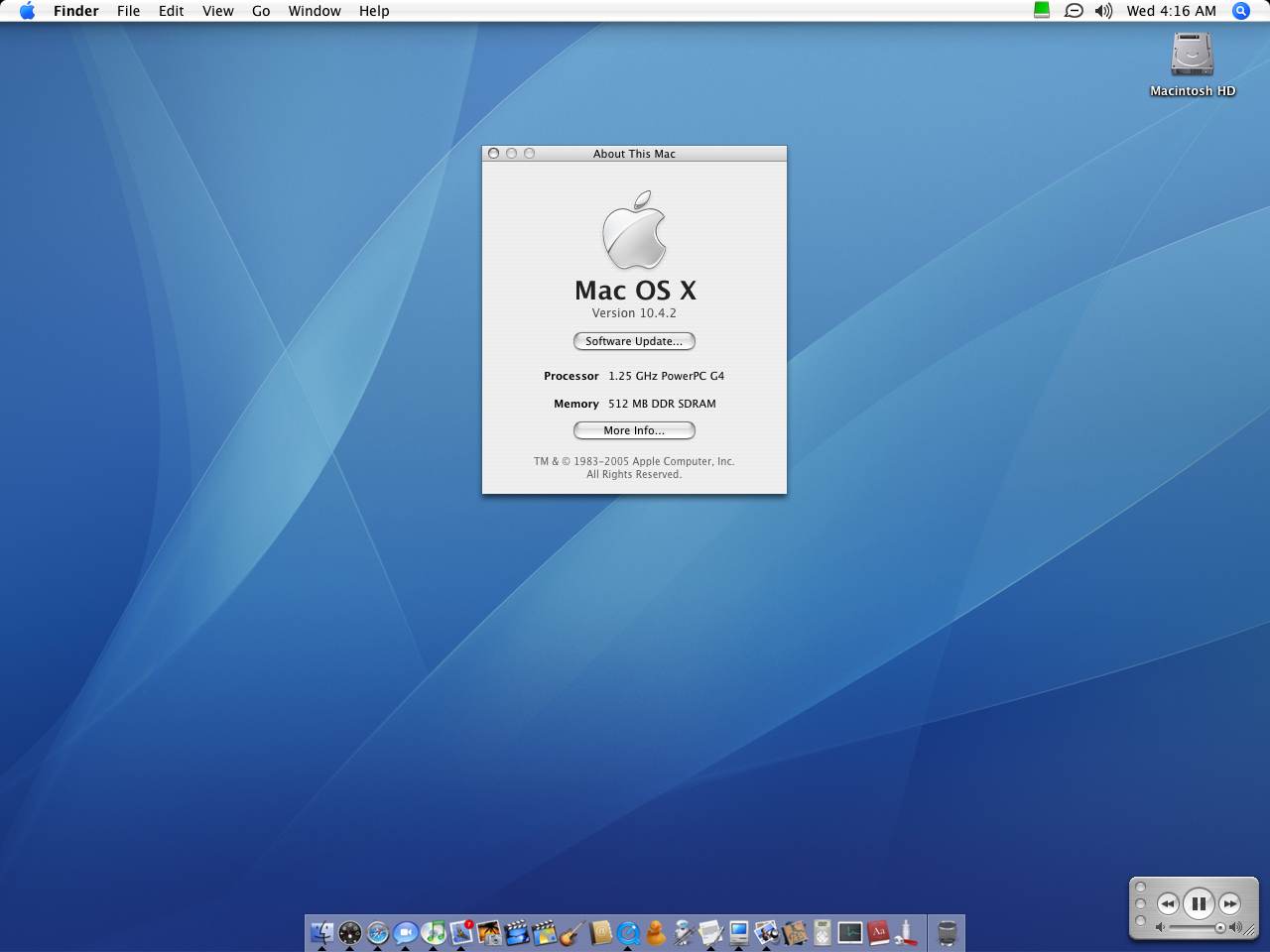Open the Apple menu

point(27,11)
